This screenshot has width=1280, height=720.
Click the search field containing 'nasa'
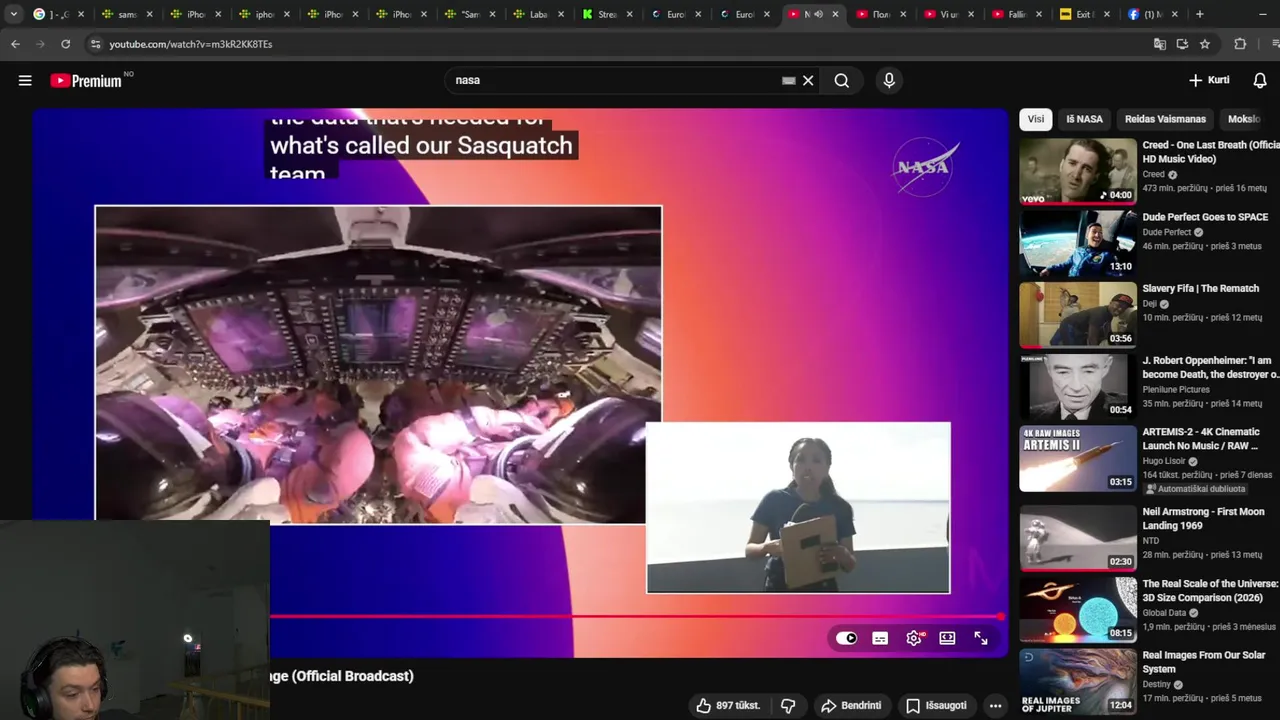(x=615, y=80)
